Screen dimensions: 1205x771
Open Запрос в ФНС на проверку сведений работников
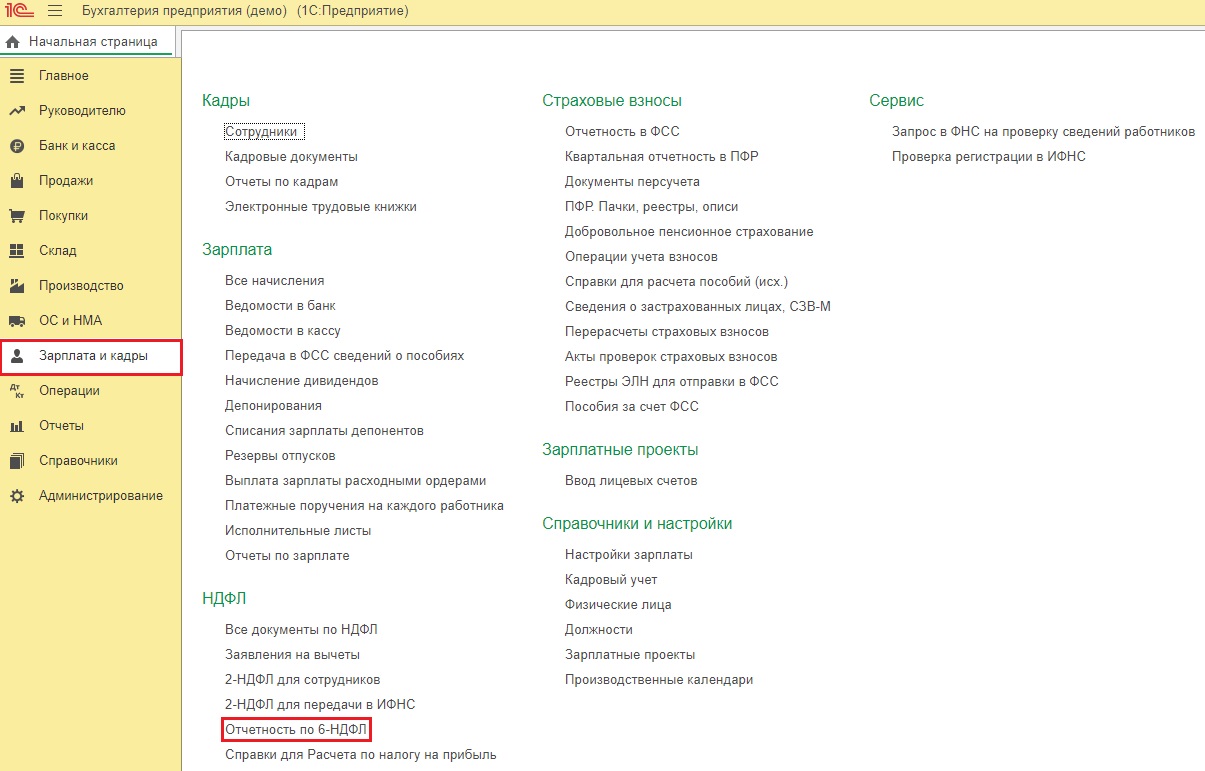click(x=1044, y=132)
